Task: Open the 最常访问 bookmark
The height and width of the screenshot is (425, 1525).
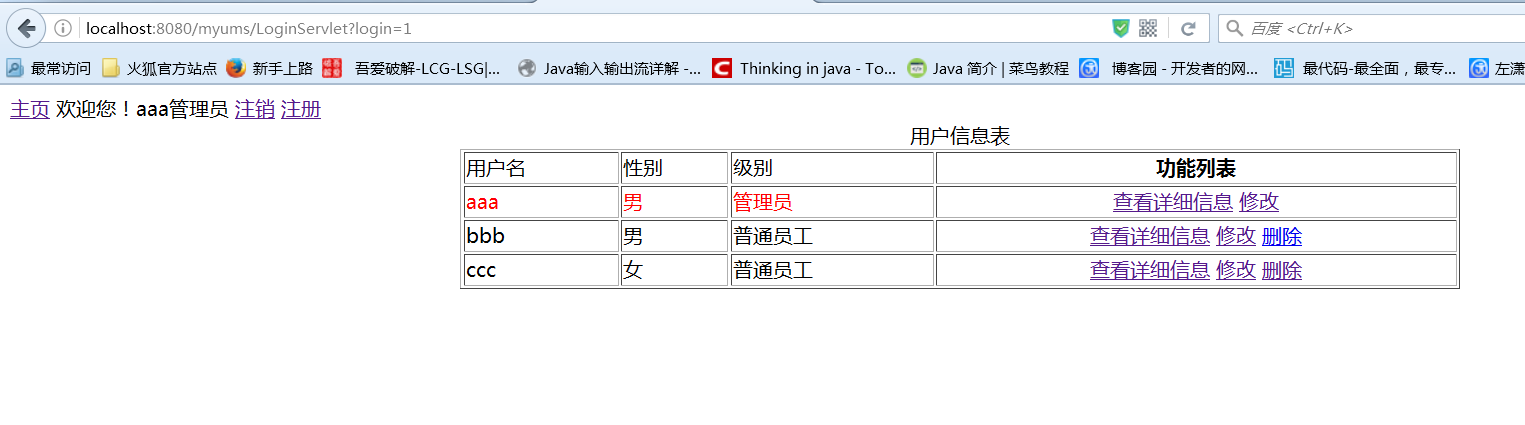Action: point(49,68)
